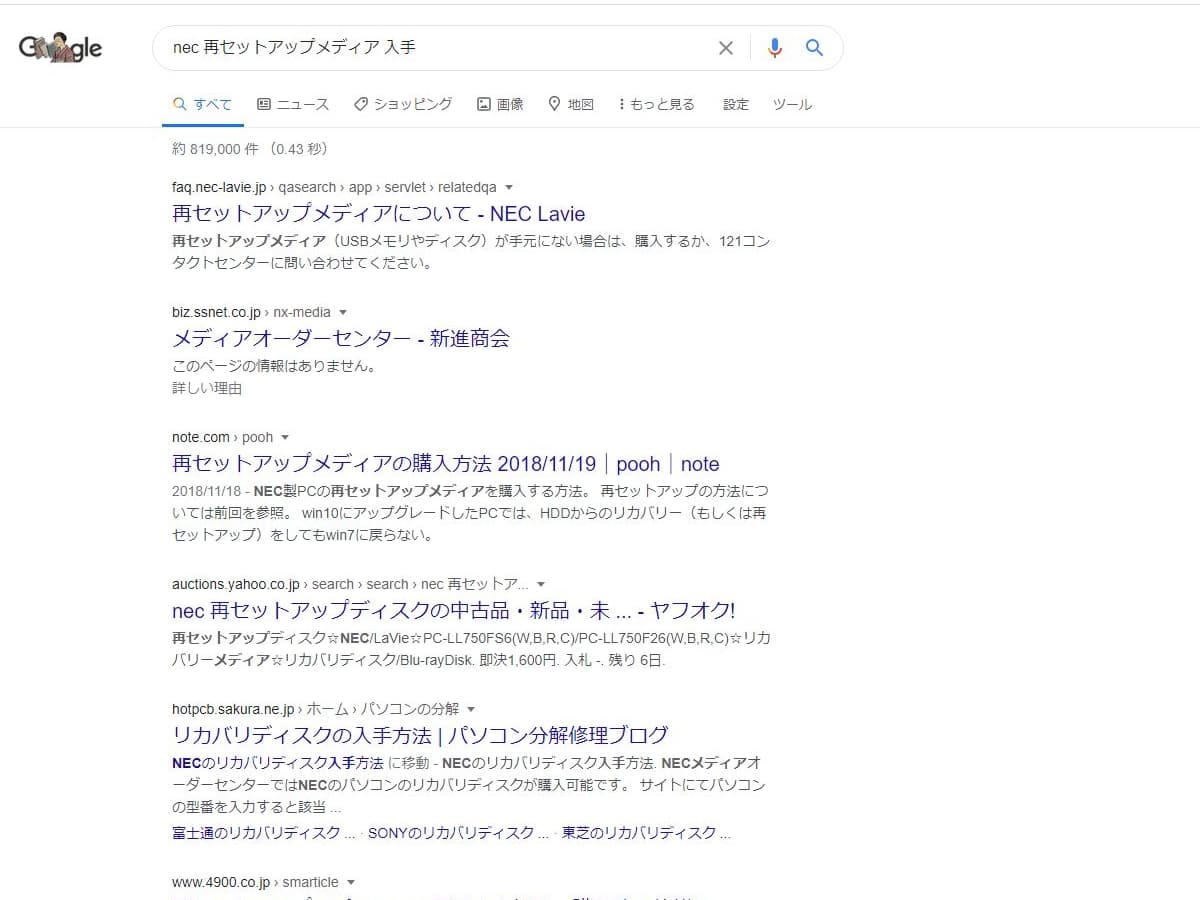Open リカバリディスクの入手方法 blog result
1200x900 pixels.
click(x=420, y=735)
